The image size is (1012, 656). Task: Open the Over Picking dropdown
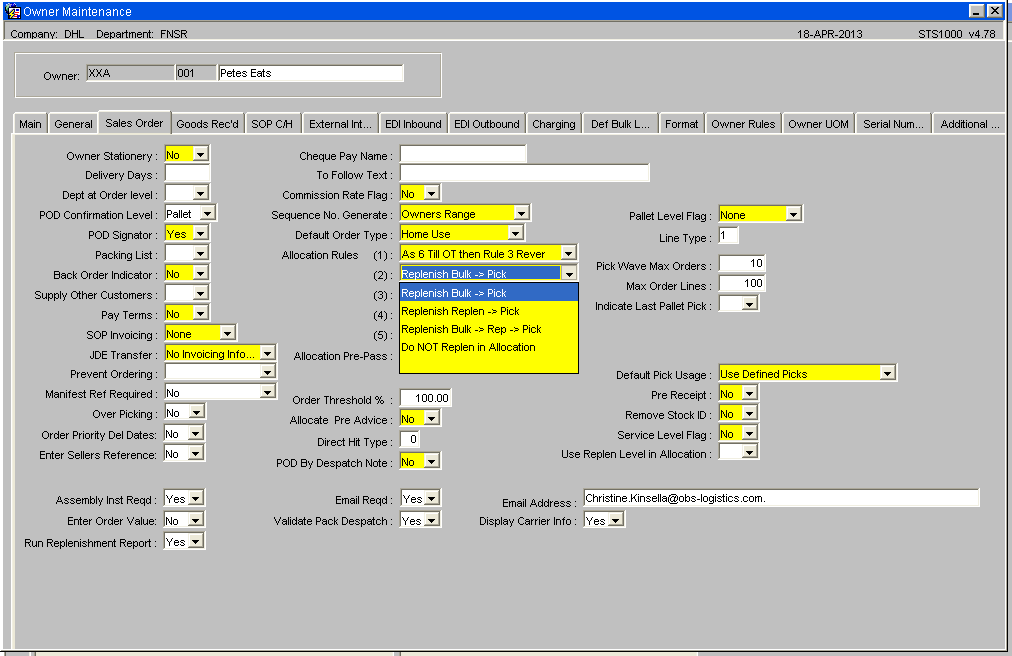click(196, 412)
